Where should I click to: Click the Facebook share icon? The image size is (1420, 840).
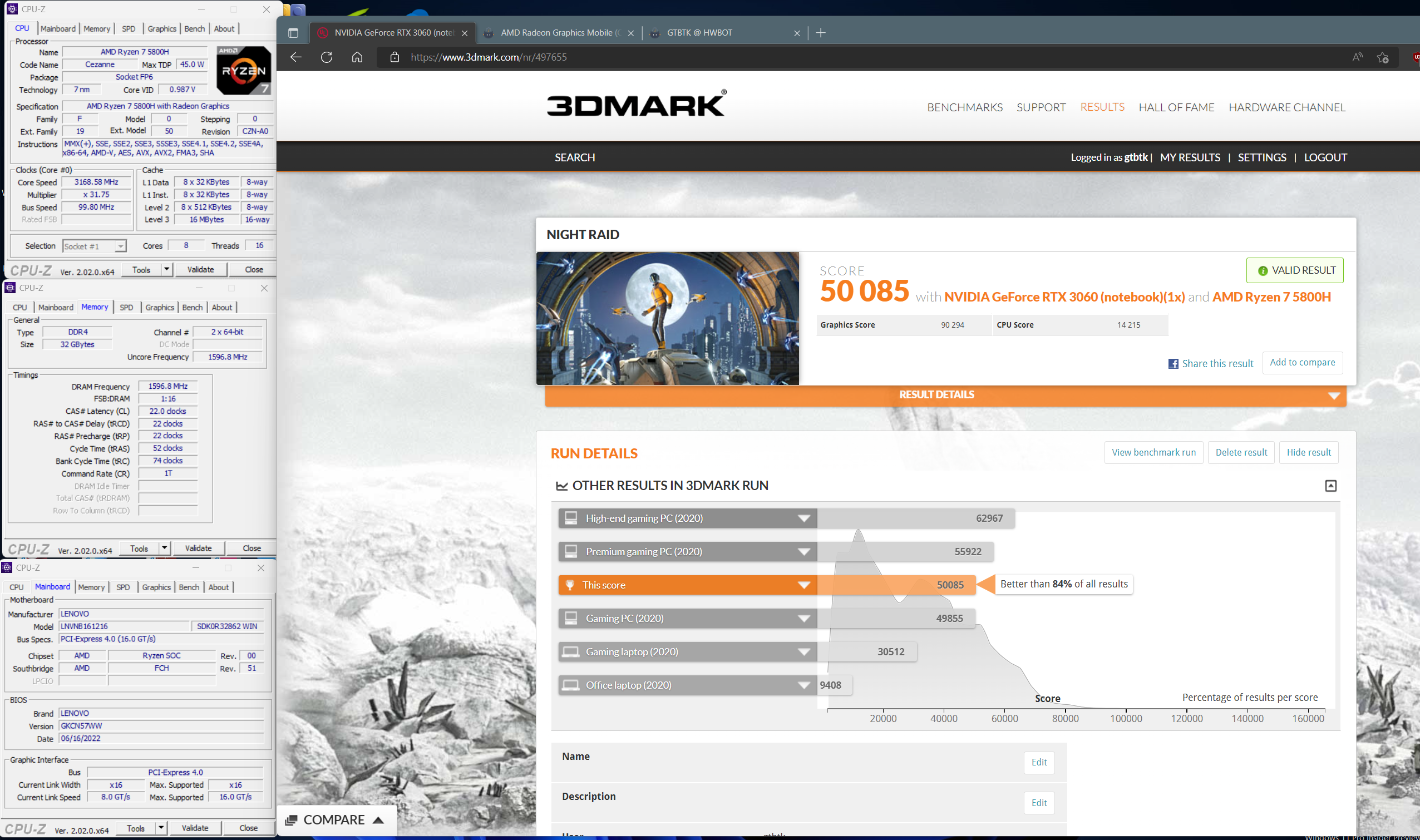1173,364
